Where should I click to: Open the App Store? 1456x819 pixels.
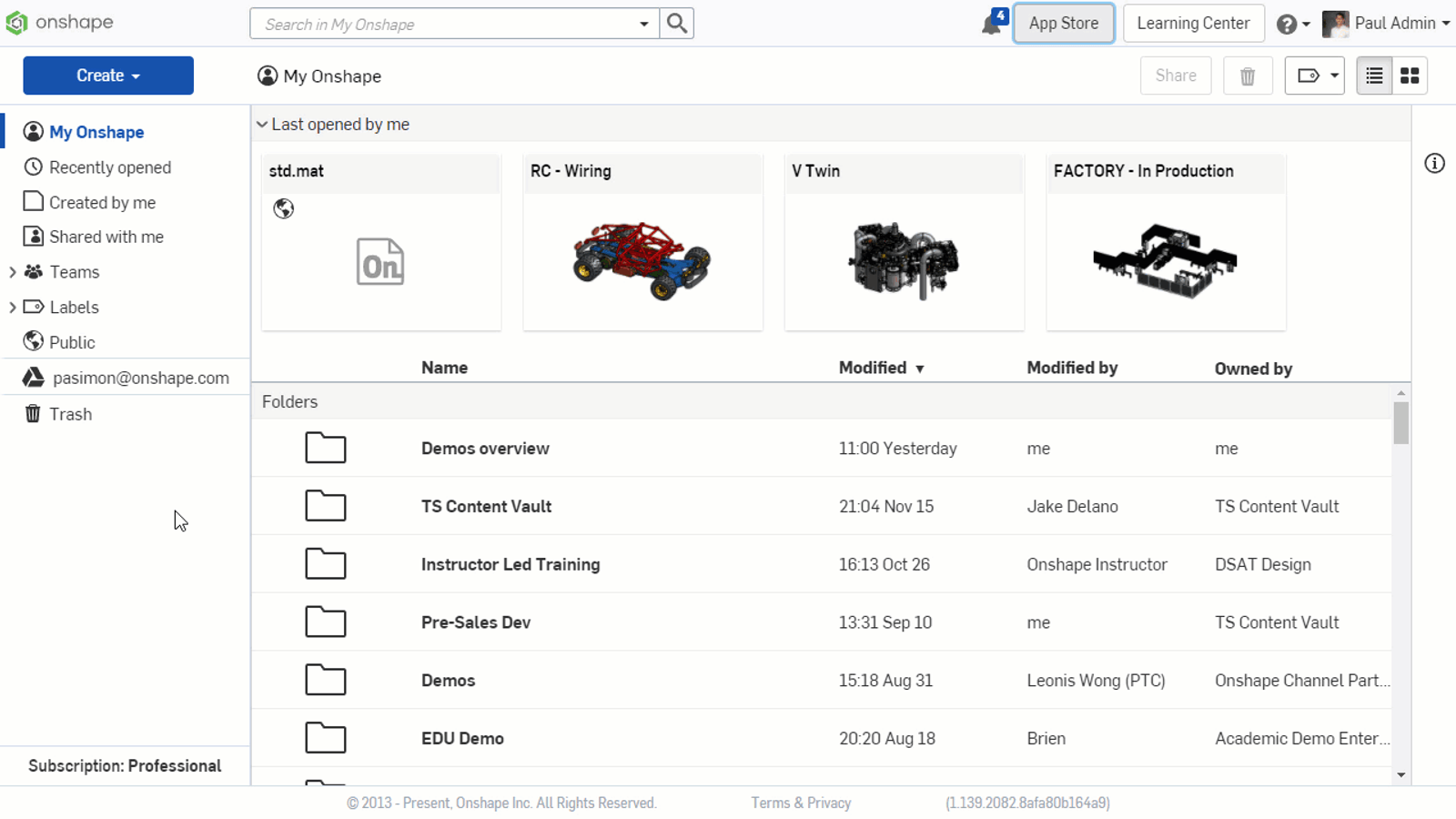tap(1063, 23)
